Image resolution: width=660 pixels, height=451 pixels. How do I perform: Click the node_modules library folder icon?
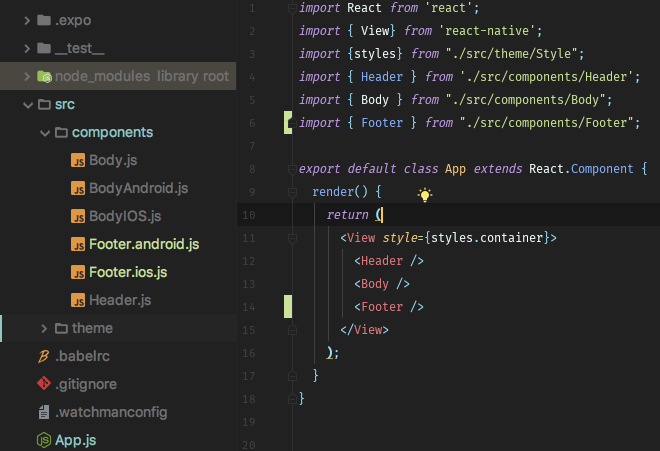(x=44, y=76)
